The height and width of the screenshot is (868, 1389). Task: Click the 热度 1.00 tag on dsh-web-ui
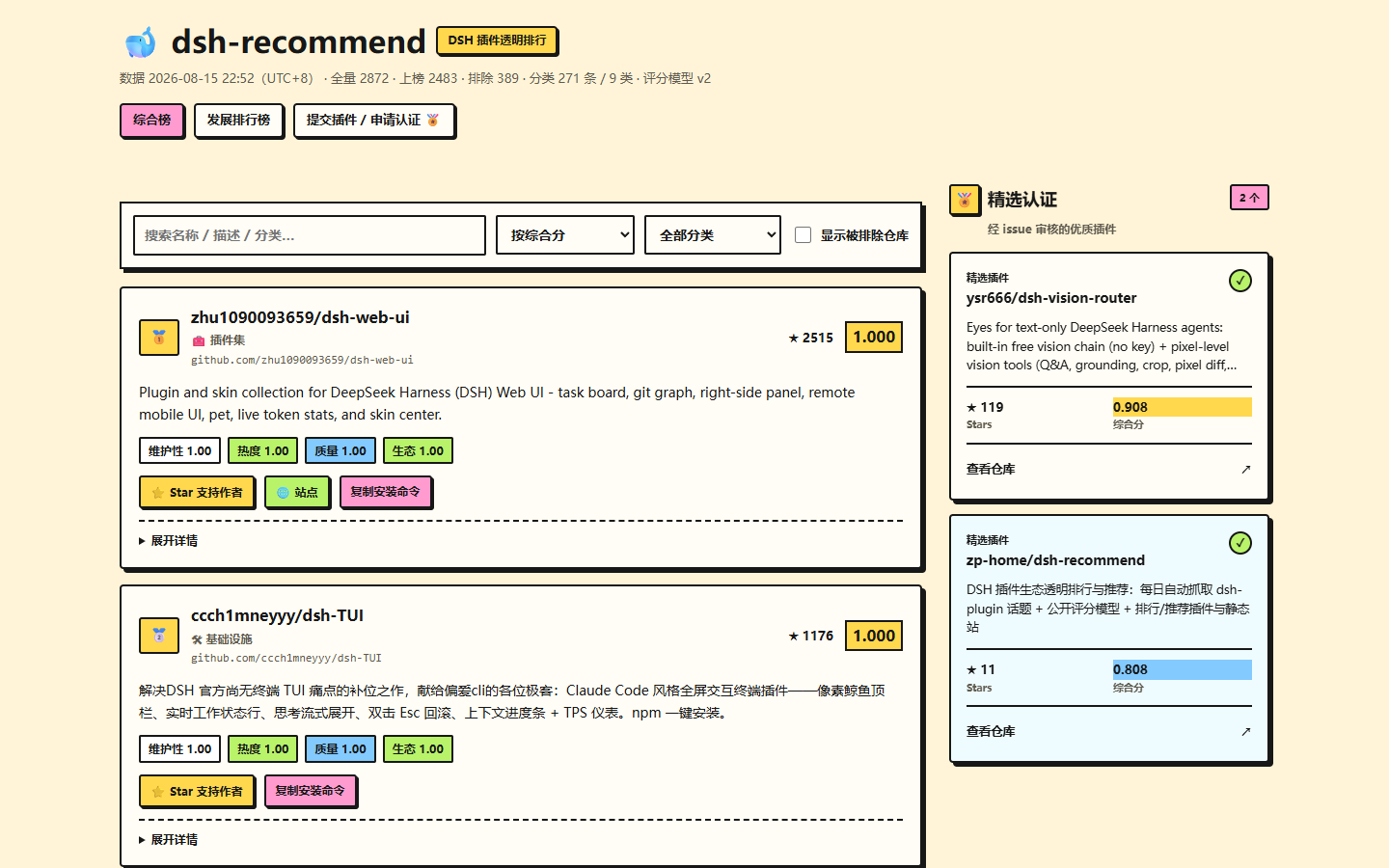click(x=263, y=451)
